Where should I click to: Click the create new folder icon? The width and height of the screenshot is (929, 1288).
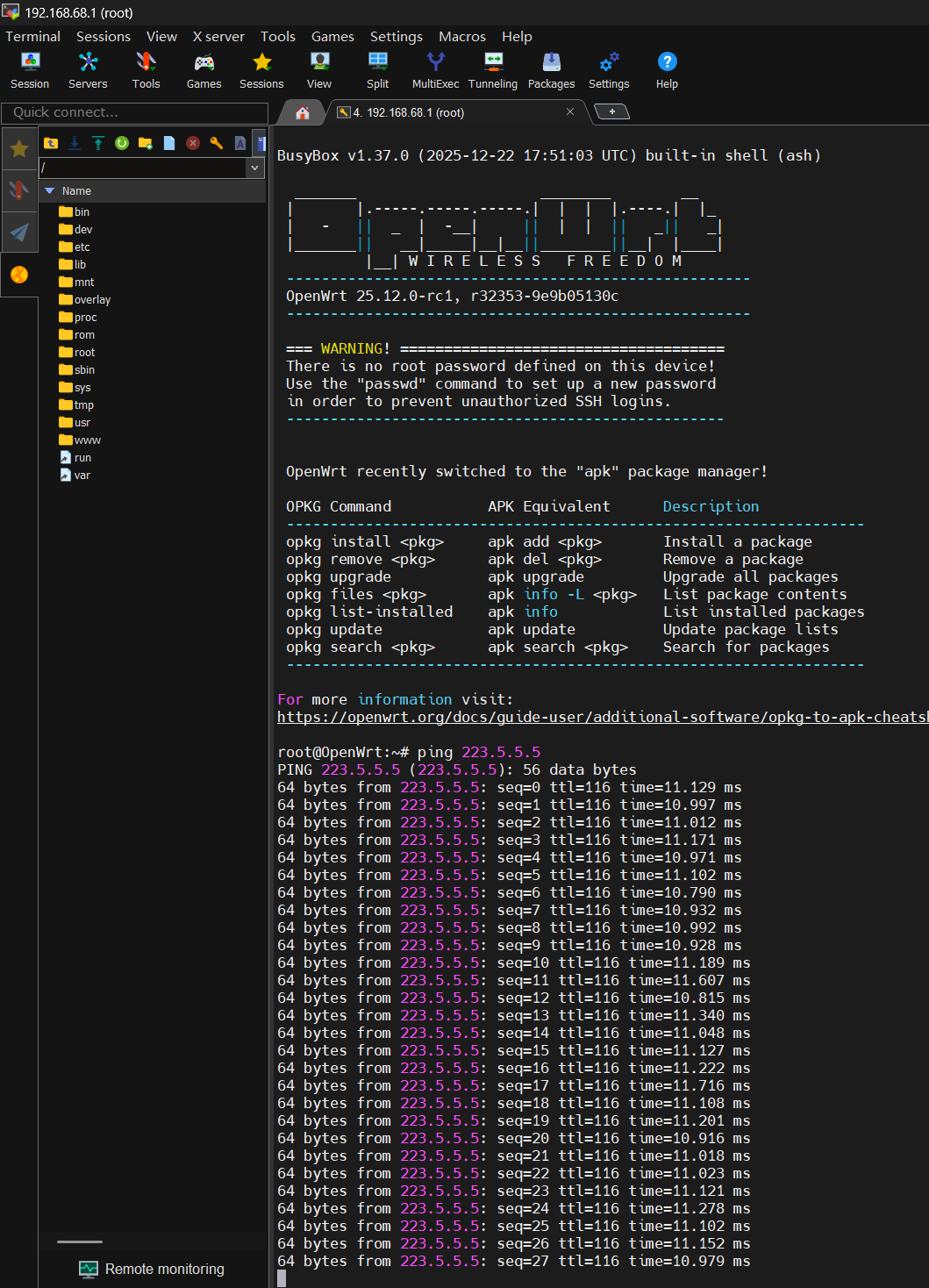click(146, 143)
